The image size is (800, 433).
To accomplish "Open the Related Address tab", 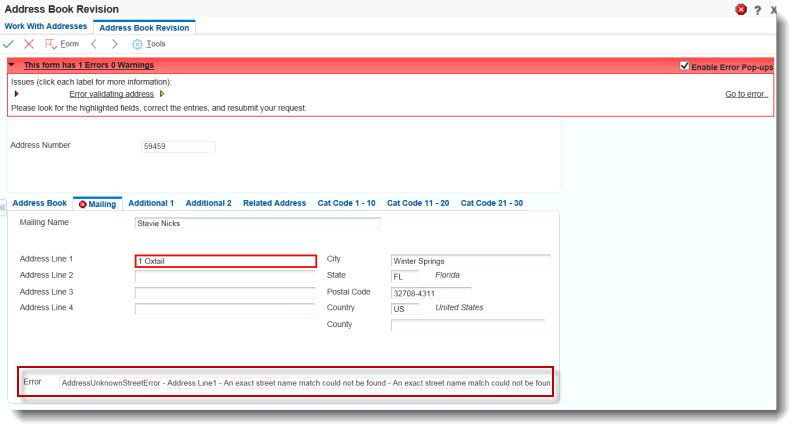I will tap(274, 203).
